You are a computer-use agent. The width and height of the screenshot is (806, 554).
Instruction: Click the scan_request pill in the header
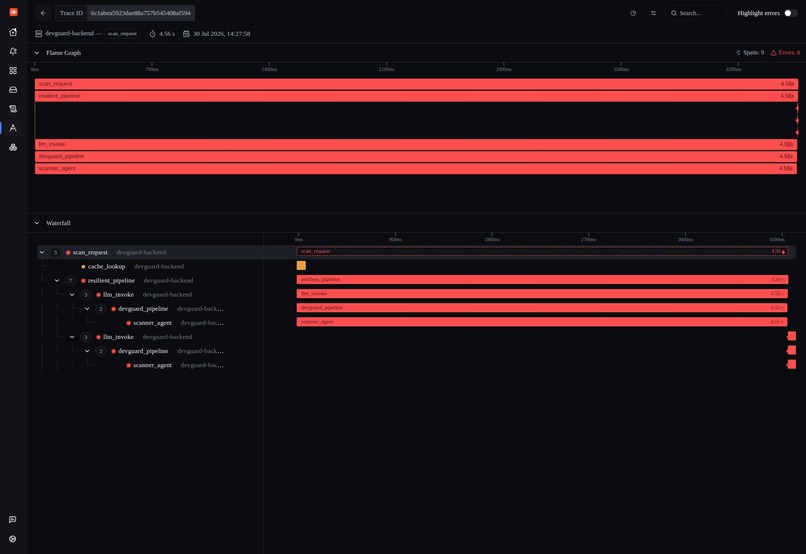pyautogui.click(x=122, y=33)
